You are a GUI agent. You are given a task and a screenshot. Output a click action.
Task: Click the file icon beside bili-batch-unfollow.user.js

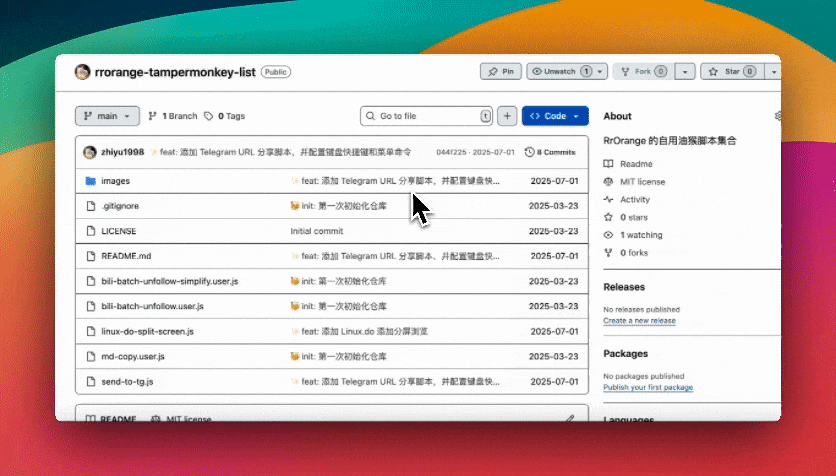91,306
